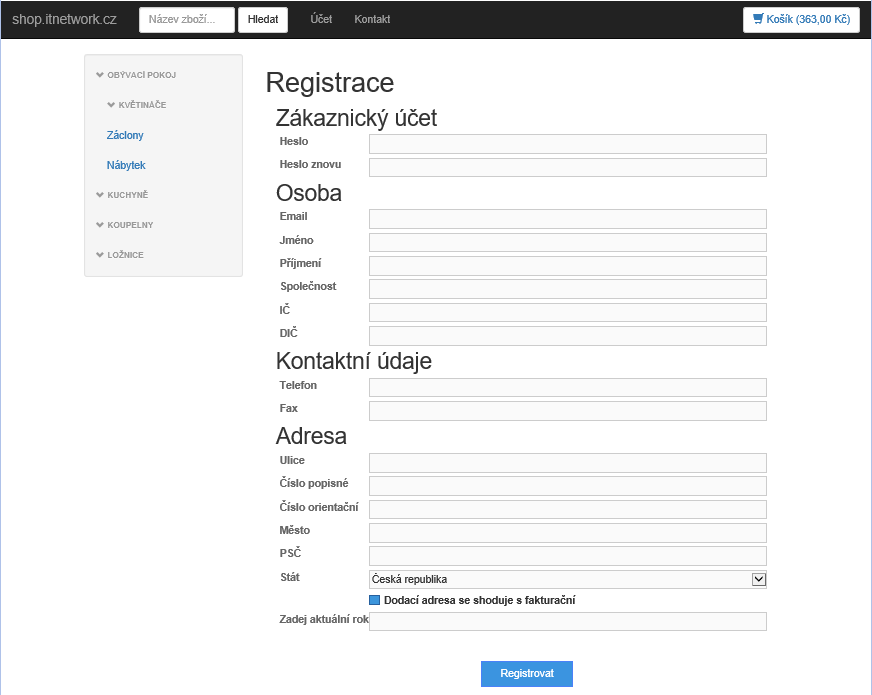Collapse the OBÝVACÍ POKOJ category chevron
The width and height of the screenshot is (872, 695).
click(97, 74)
